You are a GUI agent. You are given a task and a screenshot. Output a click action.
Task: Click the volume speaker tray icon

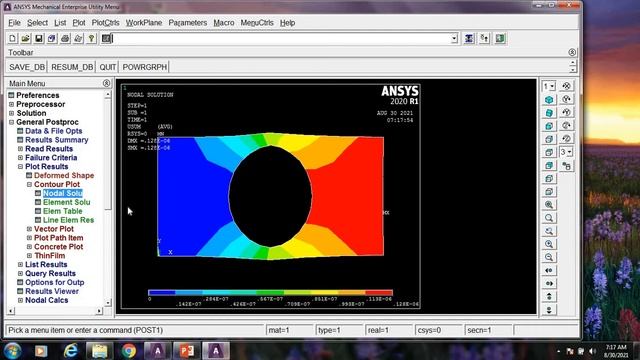pyautogui.click(x=593, y=351)
